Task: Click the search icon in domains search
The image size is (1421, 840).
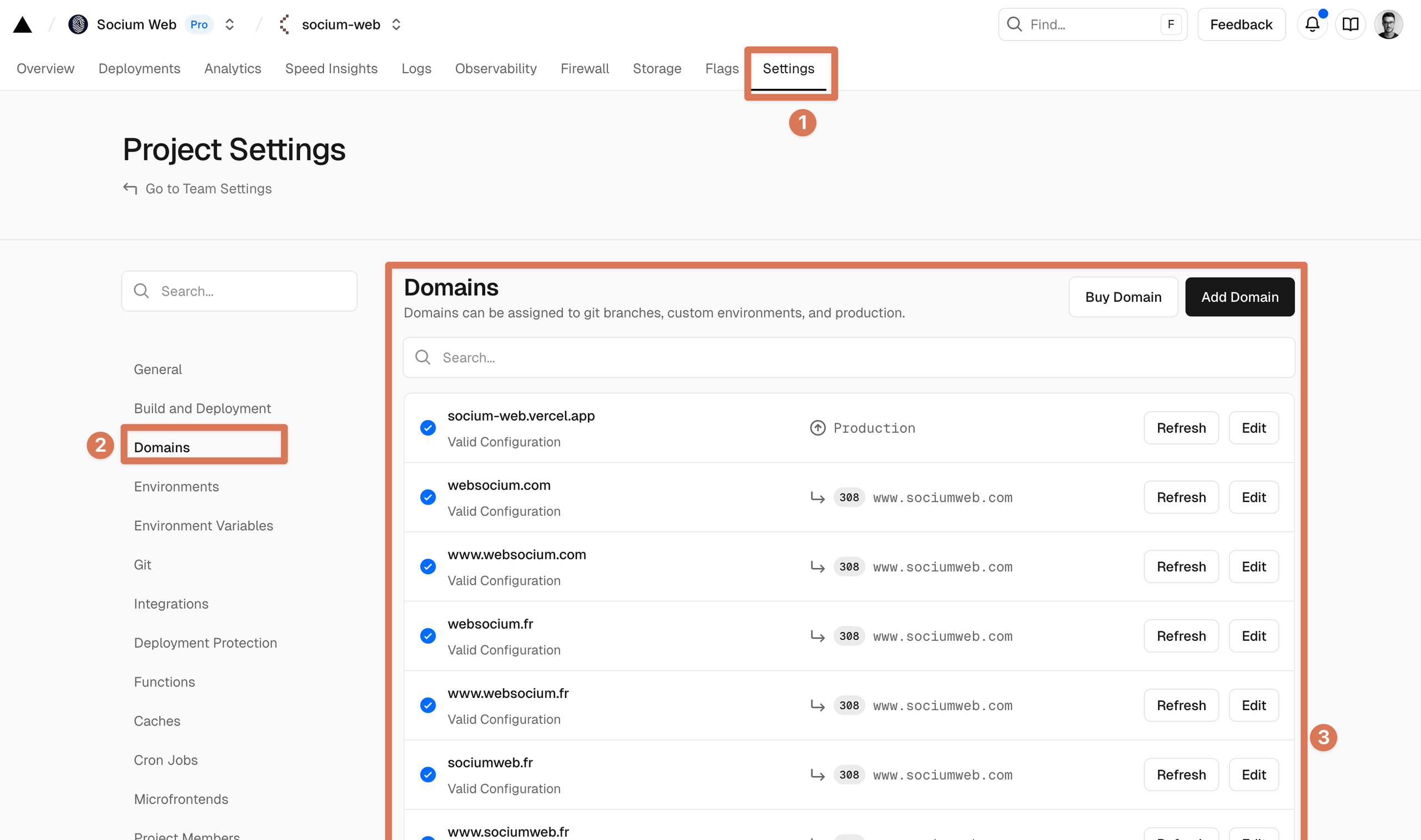Action: click(423, 357)
